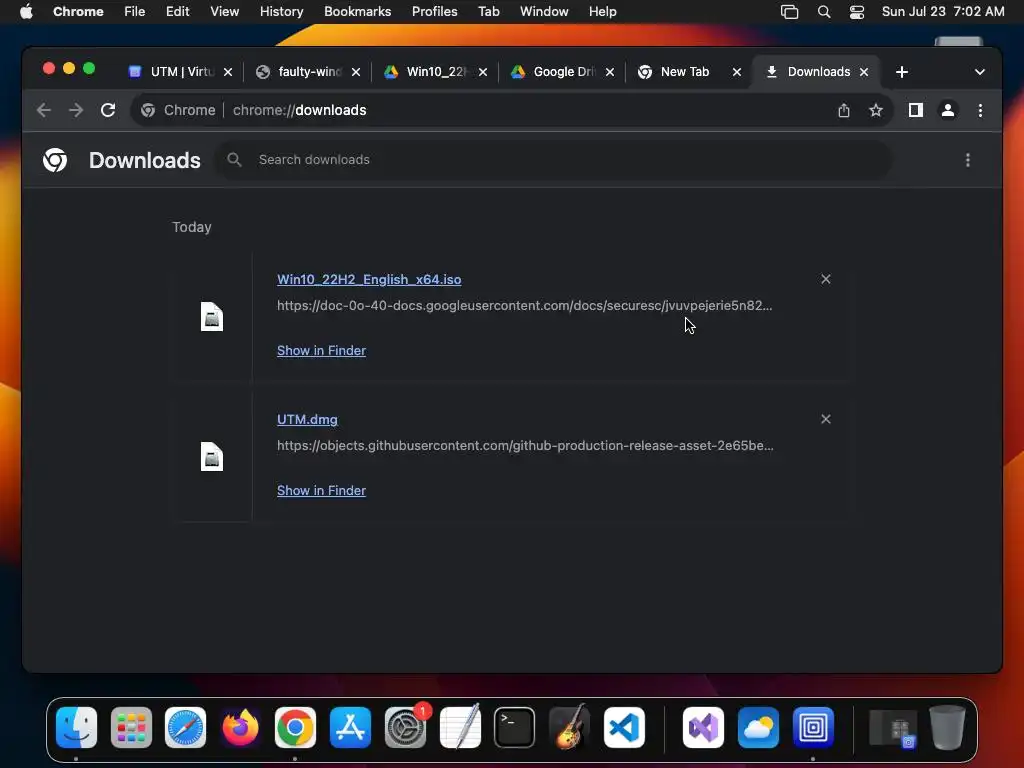Viewport: 1024px width, 768px height.
Task: Open App Store from the Dock
Action: click(350, 727)
